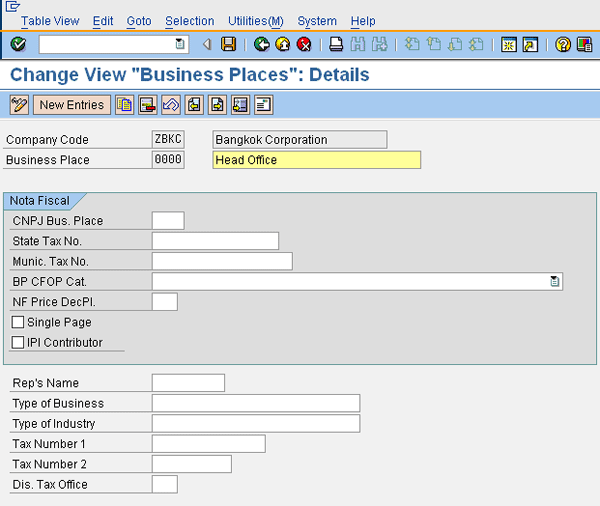This screenshot has height=506, width=600.
Task: Click the Copy As icon beside New Entries
Action: point(124,104)
